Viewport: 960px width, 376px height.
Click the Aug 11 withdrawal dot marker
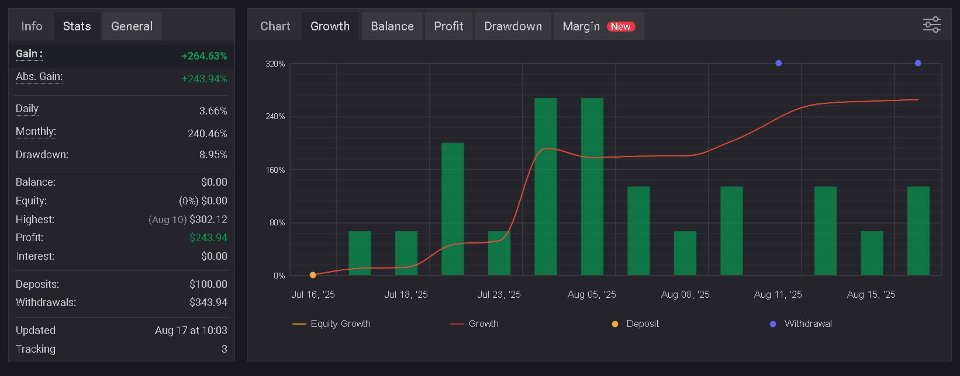778,63
